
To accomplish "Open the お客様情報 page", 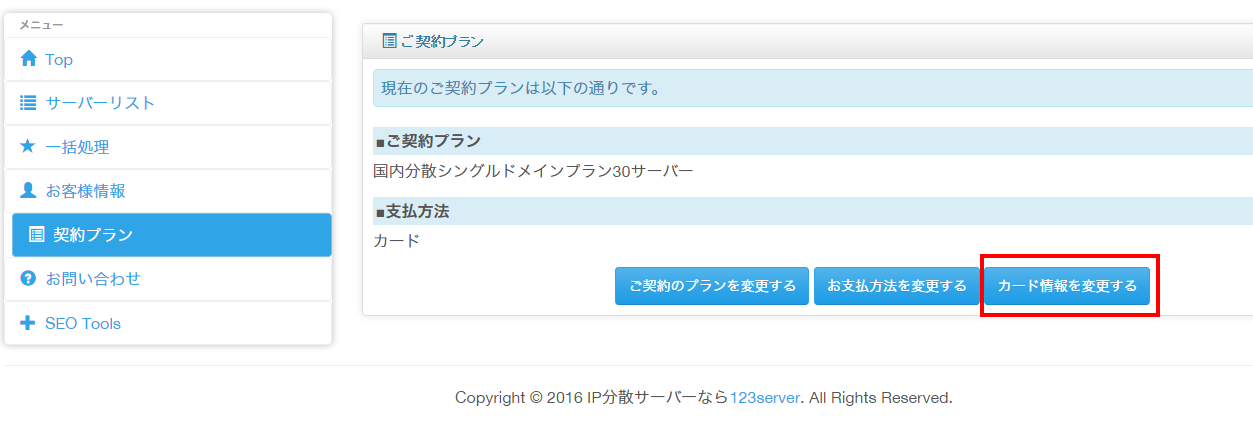I will [x=85, y=191].
